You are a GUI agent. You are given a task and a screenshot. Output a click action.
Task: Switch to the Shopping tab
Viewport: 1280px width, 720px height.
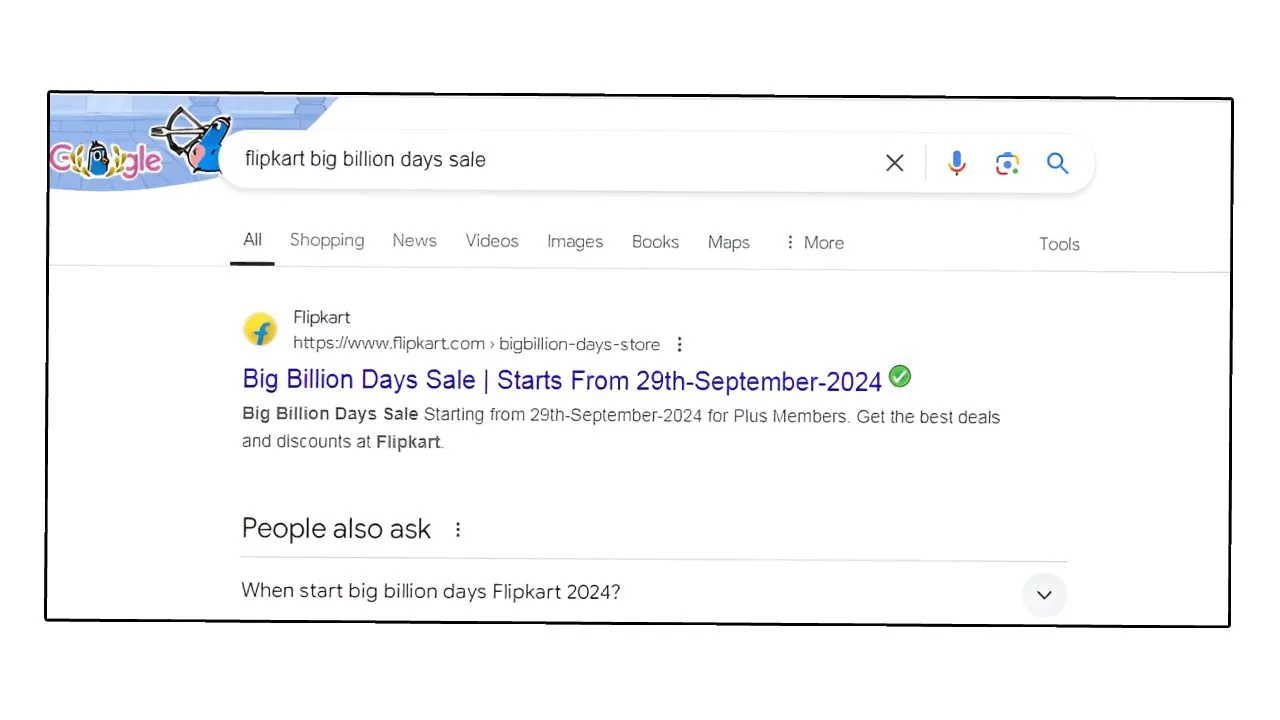pos(327,240)
